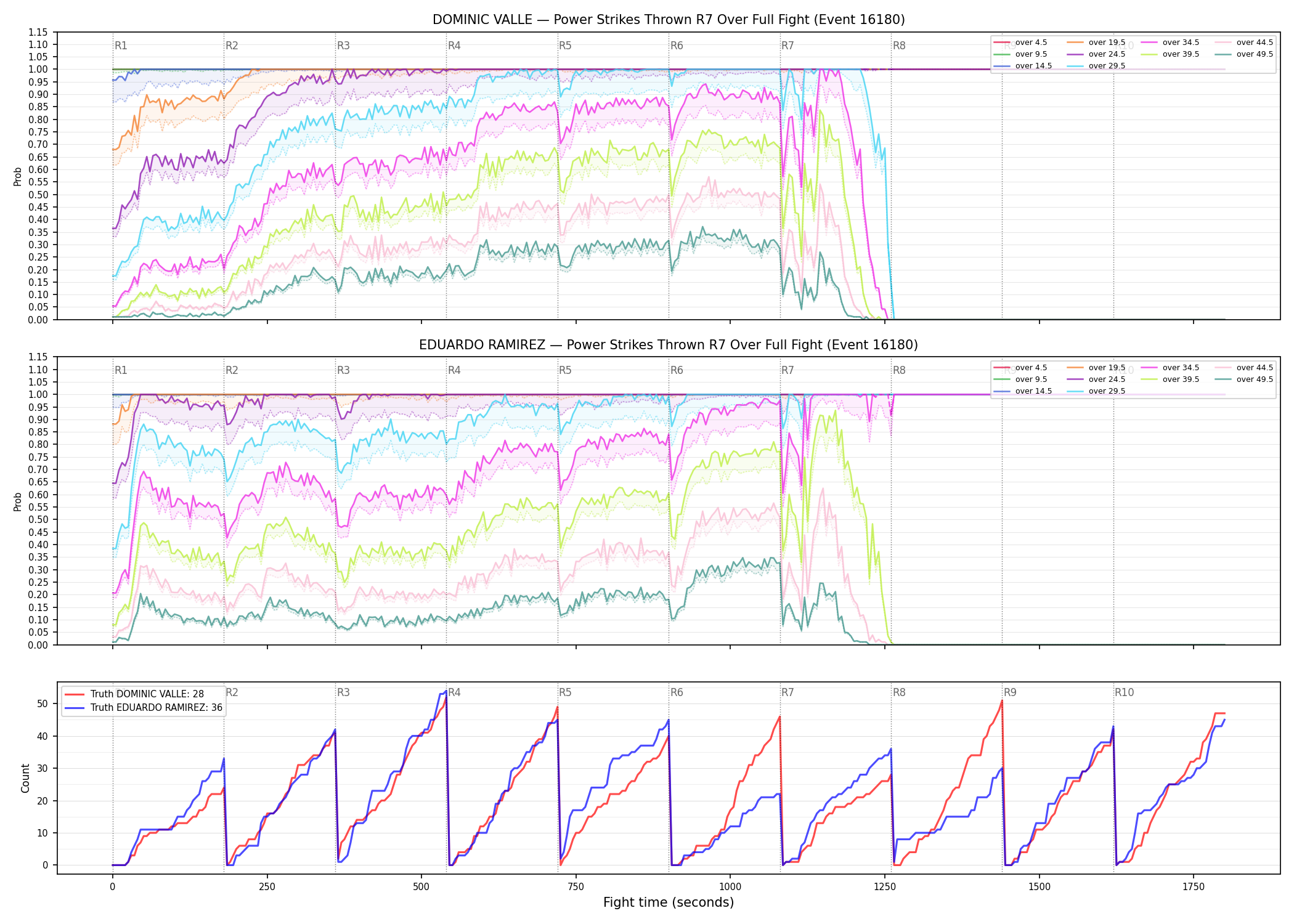The height and width of the screenshot is (924, 1294).
Task: Click the R7 round label in Valle chart
Action: point(787,46)
